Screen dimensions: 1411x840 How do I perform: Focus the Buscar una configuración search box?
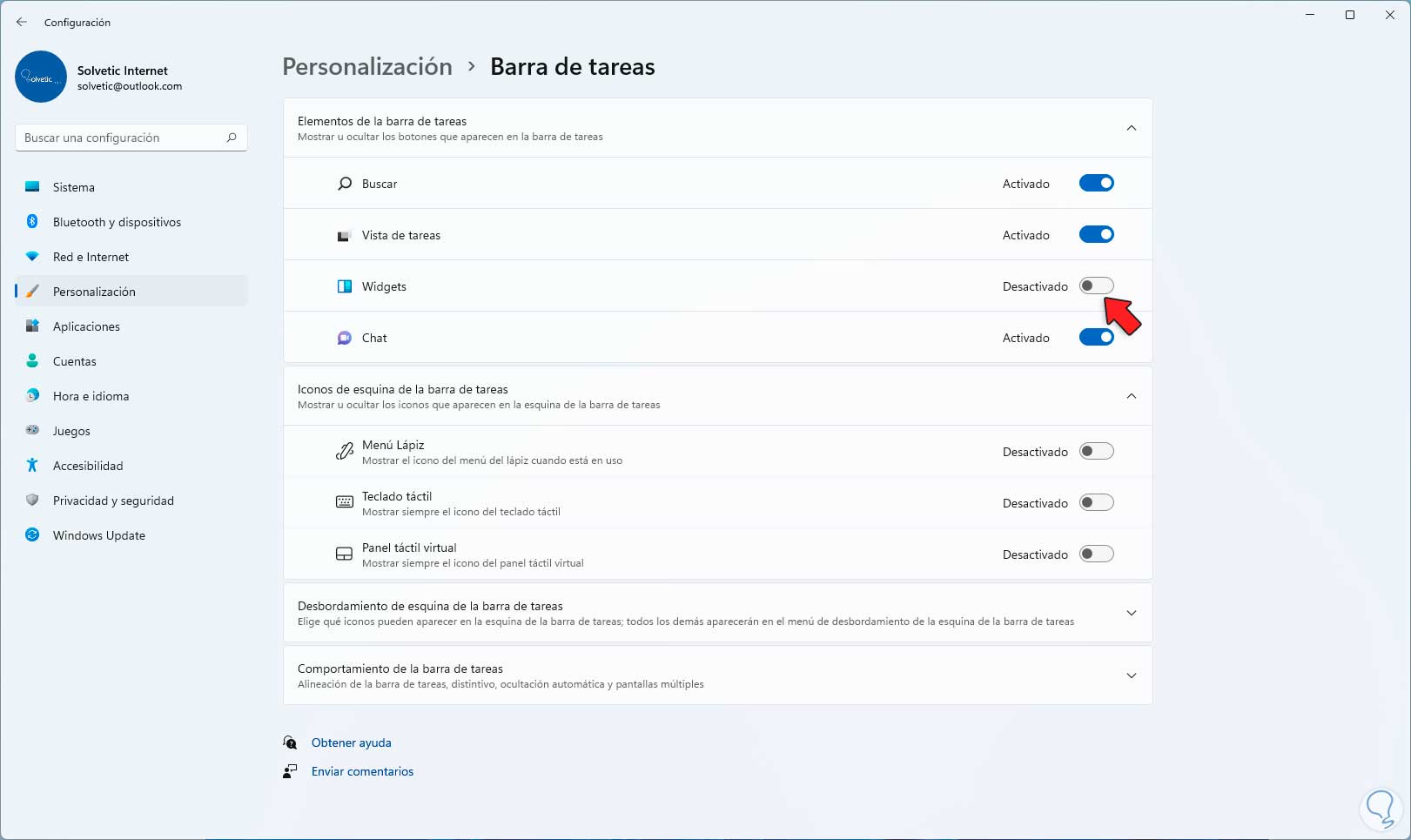[x=122, y=138]
